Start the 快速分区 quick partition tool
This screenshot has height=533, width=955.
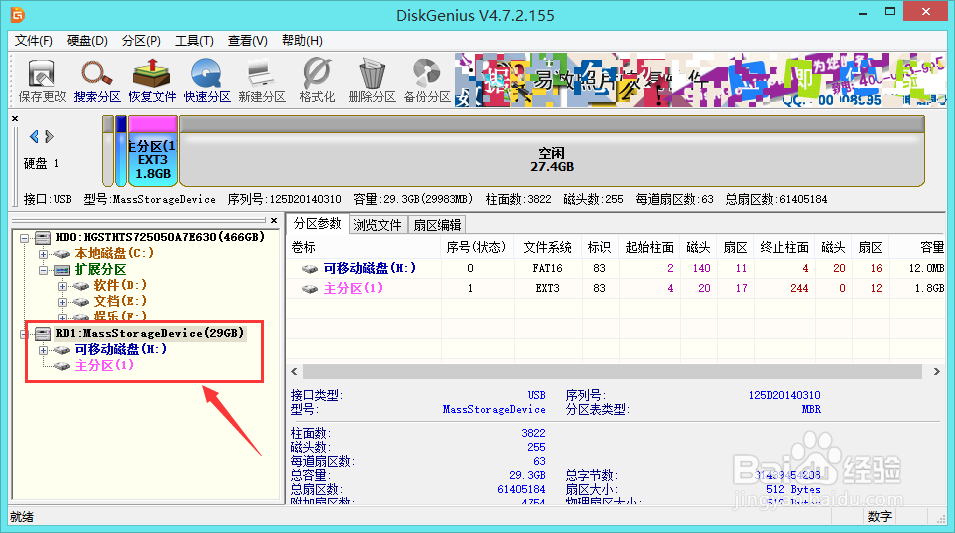point(207,80)
